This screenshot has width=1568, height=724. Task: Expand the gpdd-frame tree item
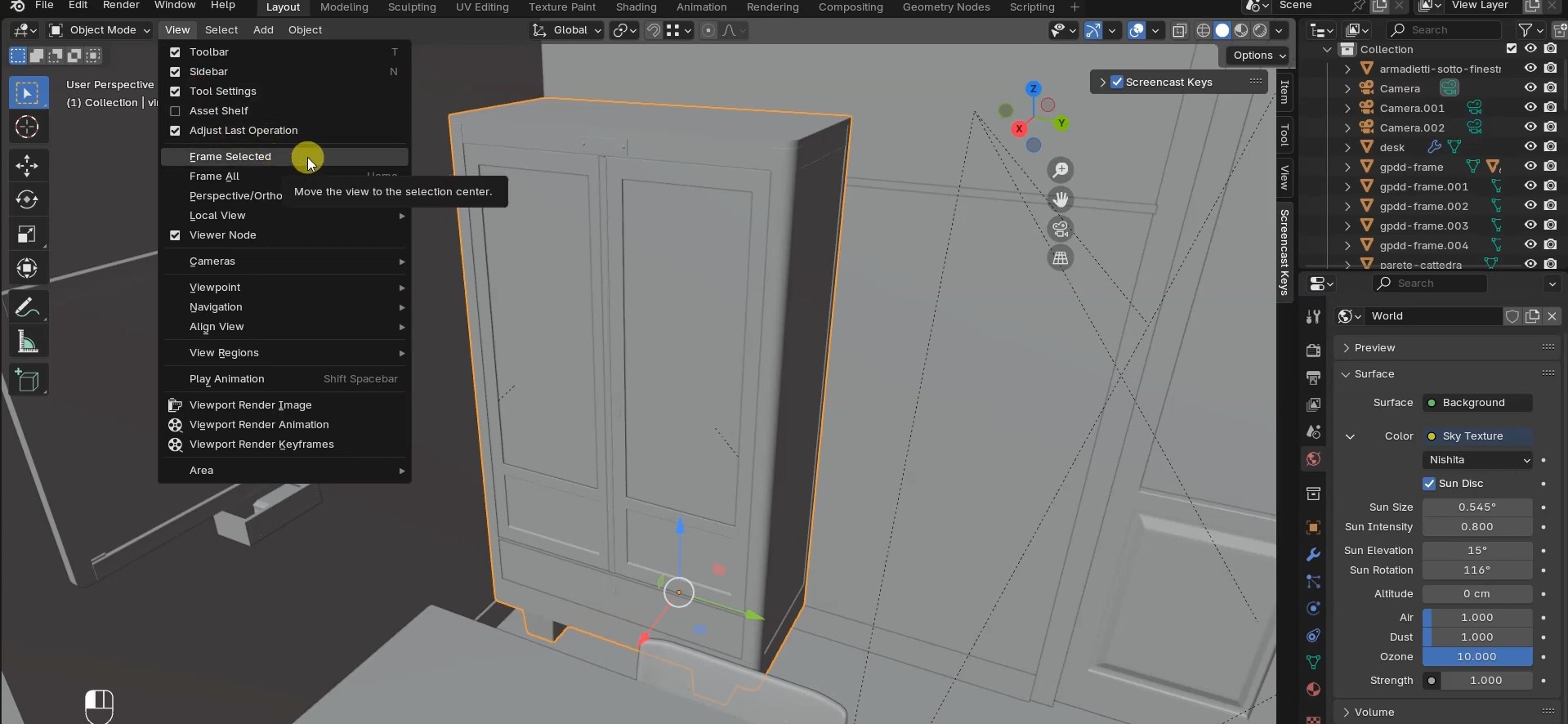pos(1347,167)
